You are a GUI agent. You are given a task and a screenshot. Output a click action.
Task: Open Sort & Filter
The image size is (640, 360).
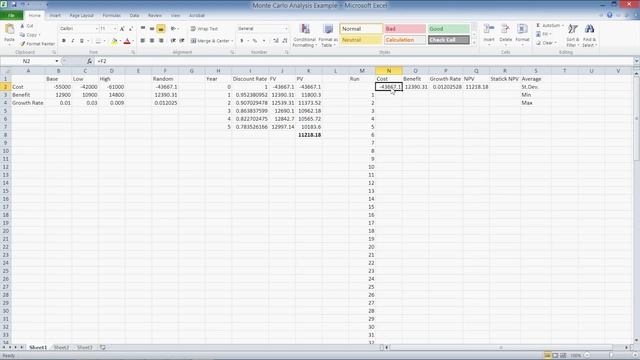point(573,36)
